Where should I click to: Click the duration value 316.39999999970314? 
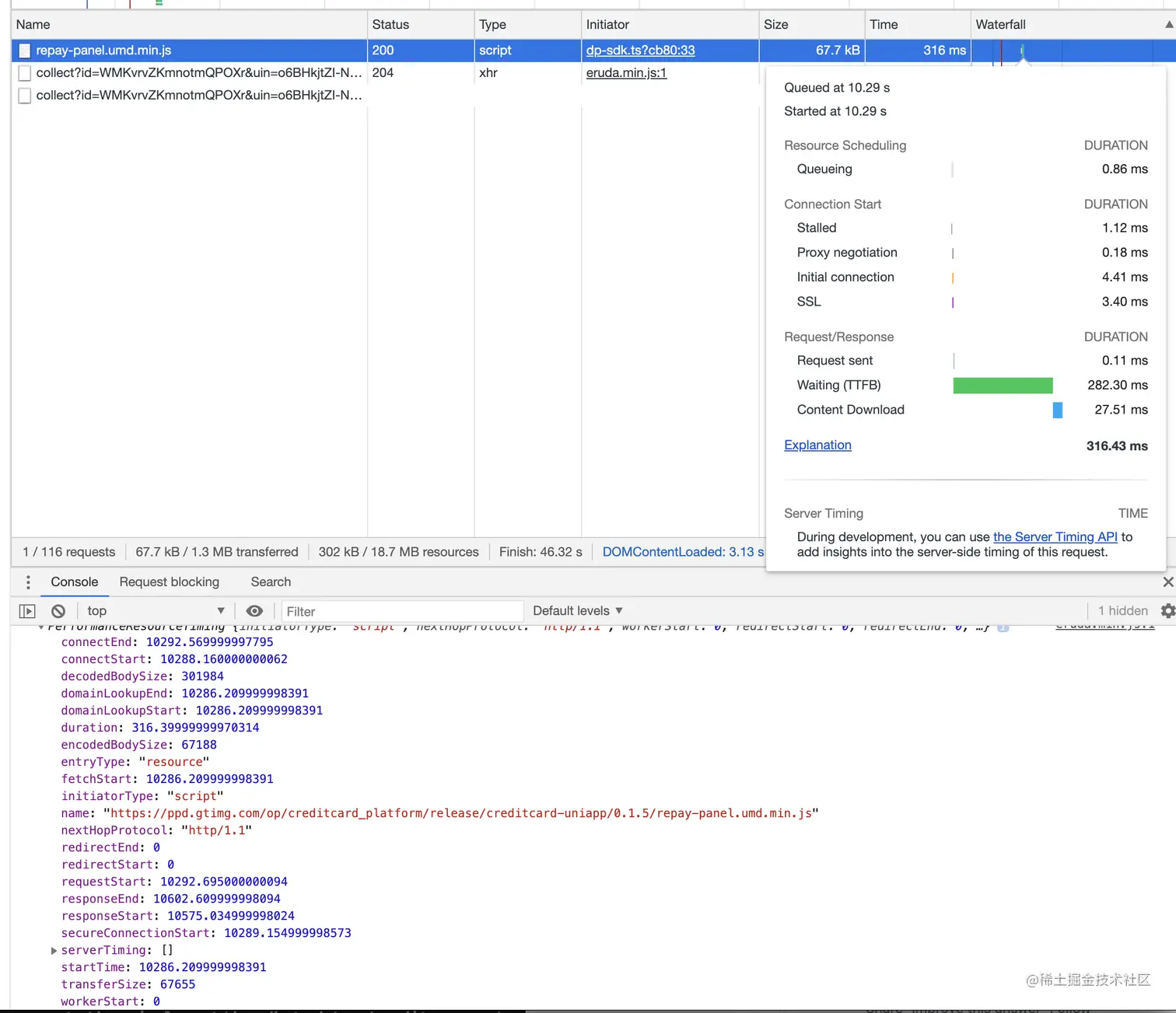point(195,728)
